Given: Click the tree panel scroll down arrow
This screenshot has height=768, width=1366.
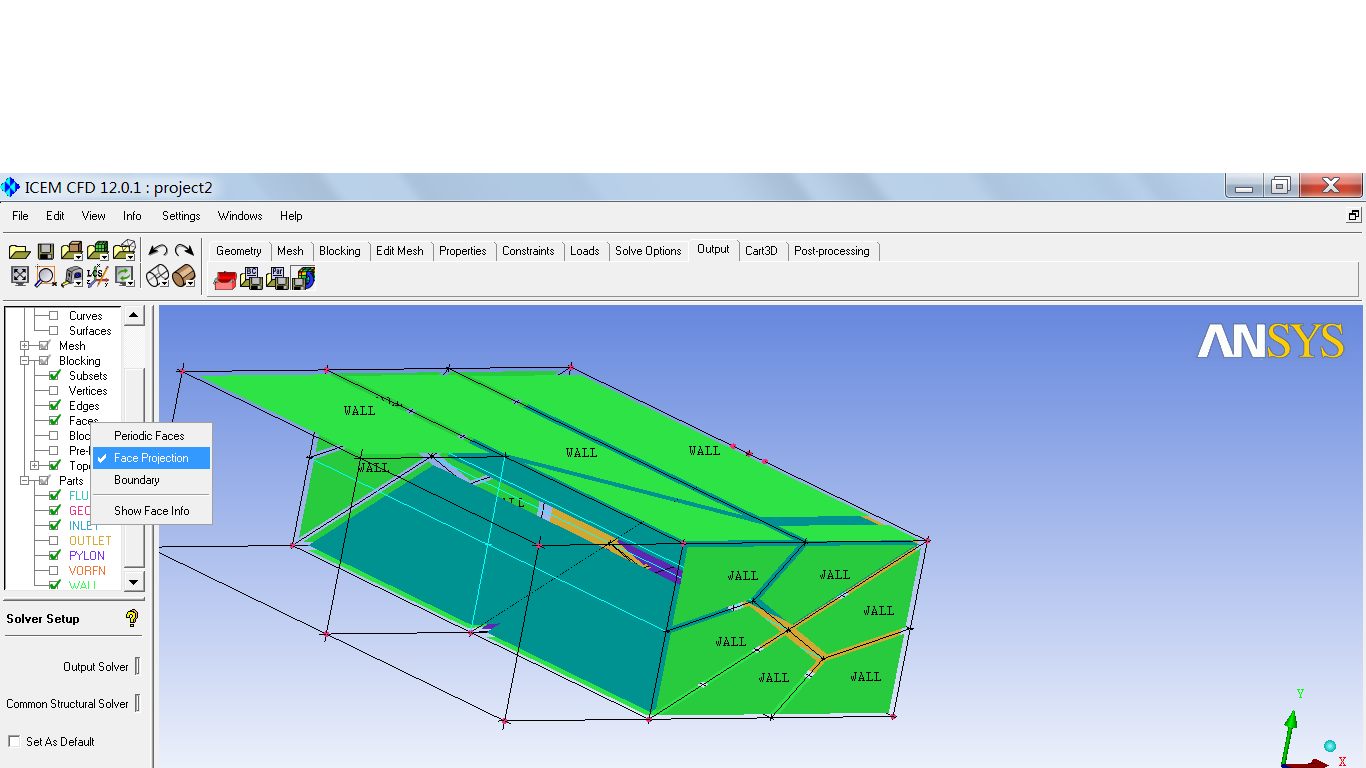Looking at the screenshot, I should 134,581.
